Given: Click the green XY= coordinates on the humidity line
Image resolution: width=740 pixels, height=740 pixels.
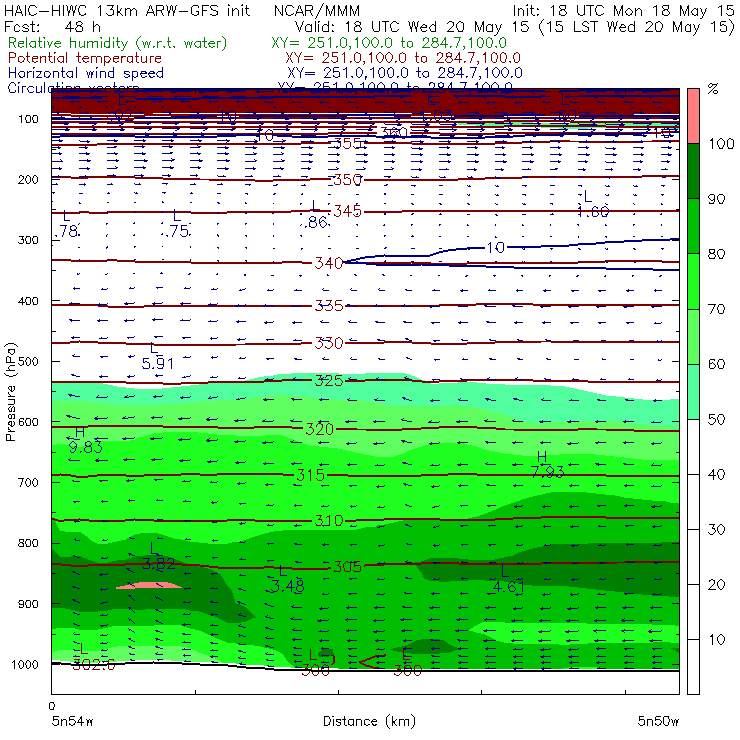Looking at the screenshot, I should pyautogui.click(x=389, y=43).
